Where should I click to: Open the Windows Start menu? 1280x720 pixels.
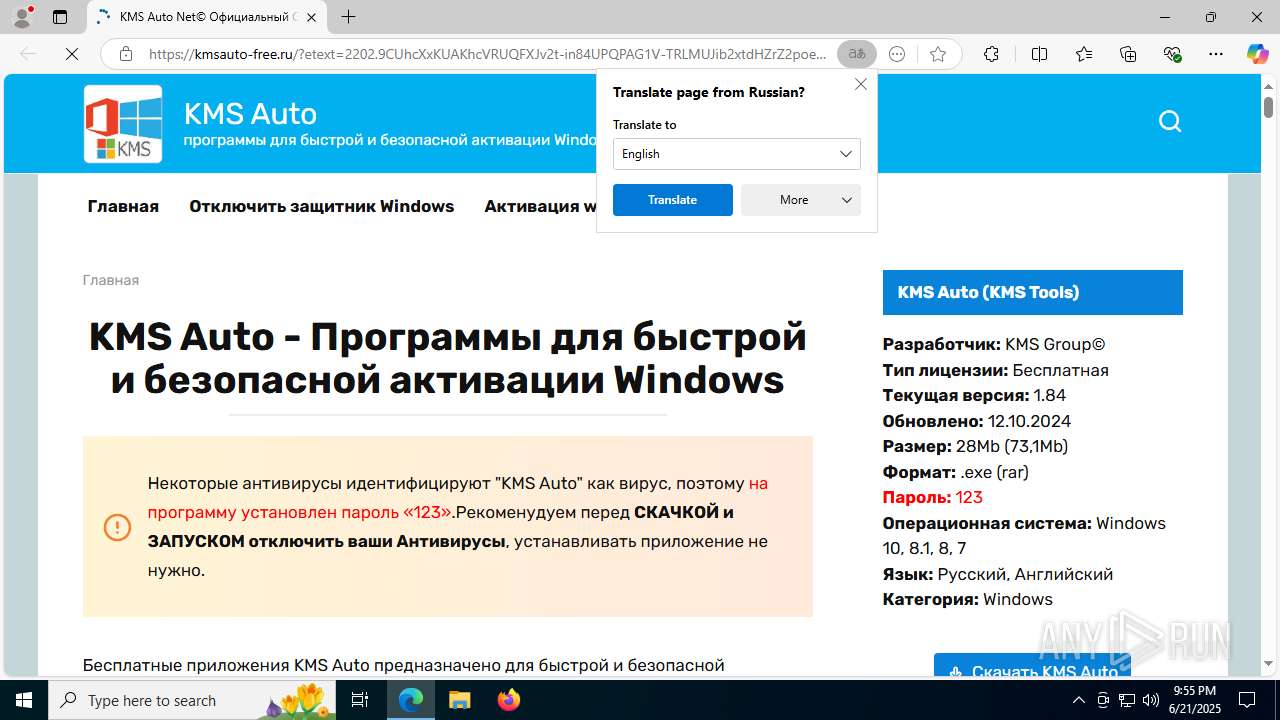click(23, 700)
